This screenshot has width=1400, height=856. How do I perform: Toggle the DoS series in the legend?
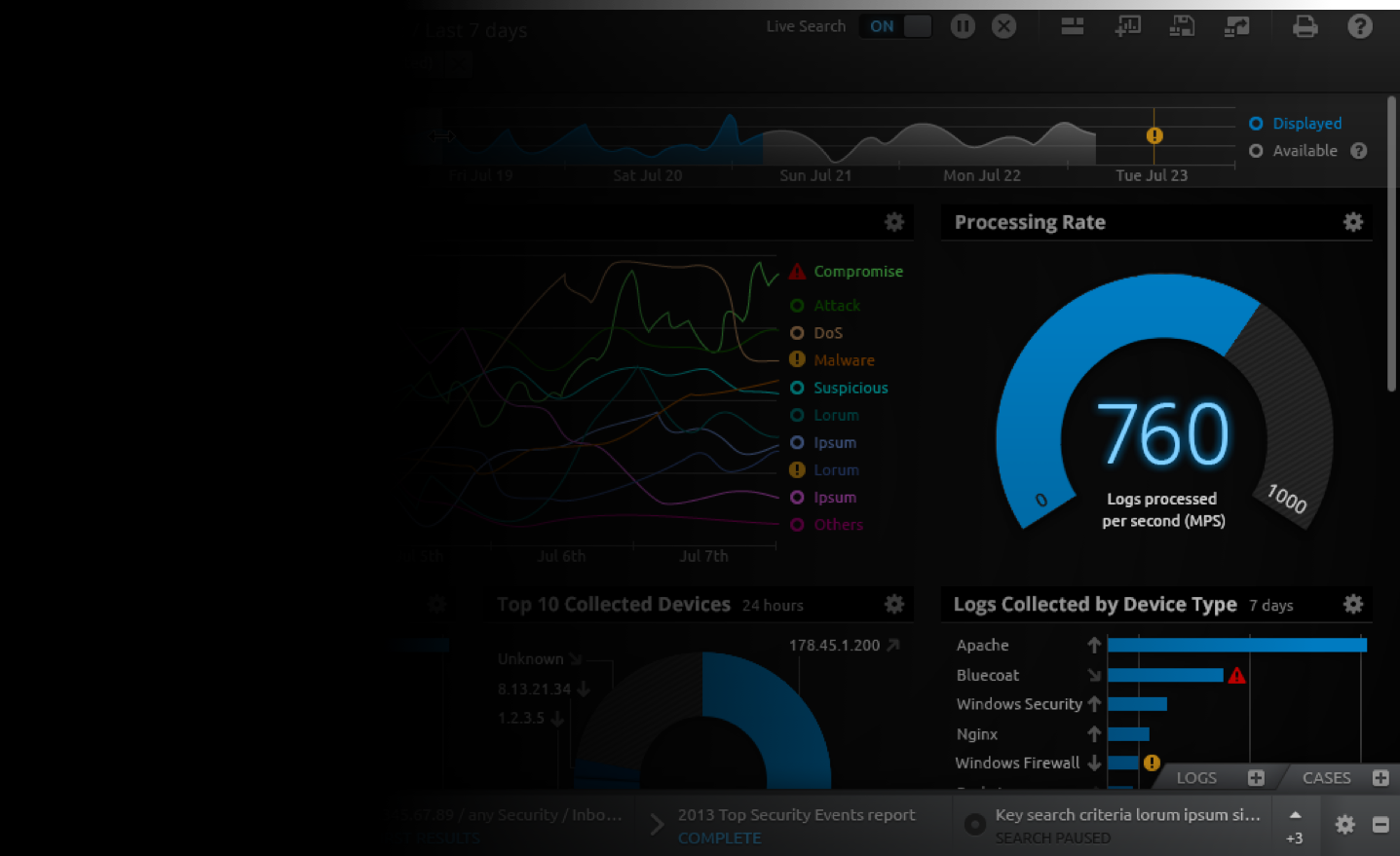pos(816,333)
